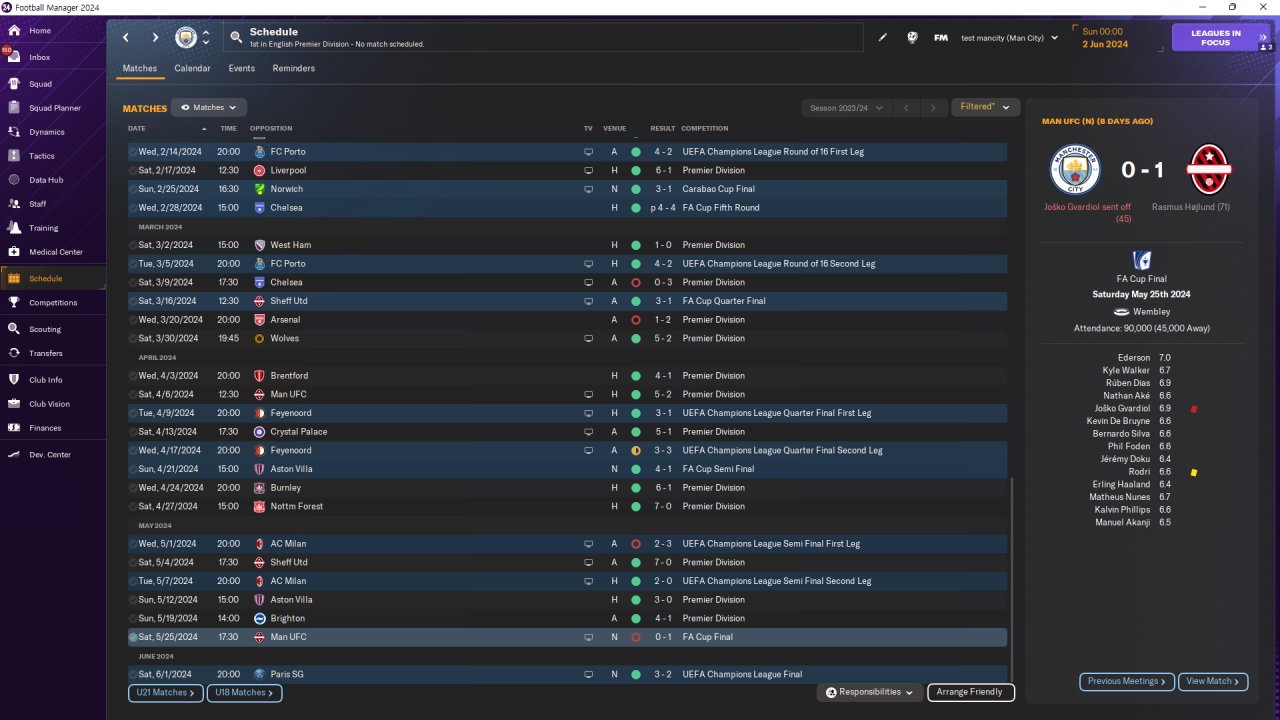This screenshot has width=1280, height=720.
Task: Click the search magnifier icon
Action: point(236,38)
